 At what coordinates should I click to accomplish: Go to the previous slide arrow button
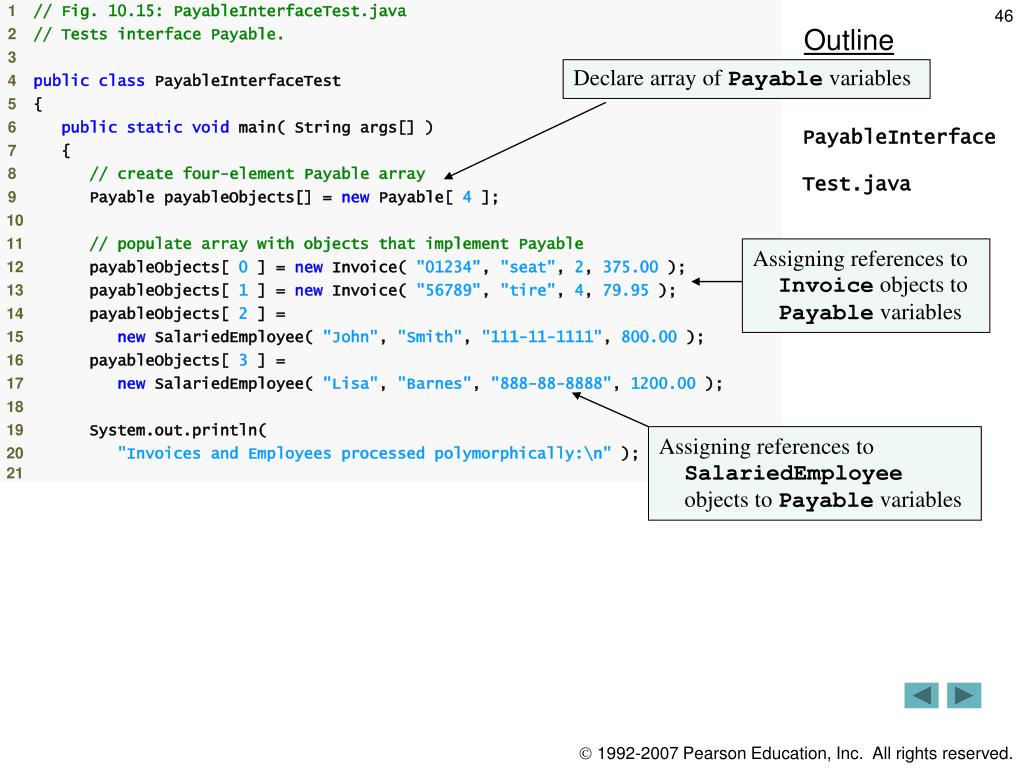[x=921, y=696]
